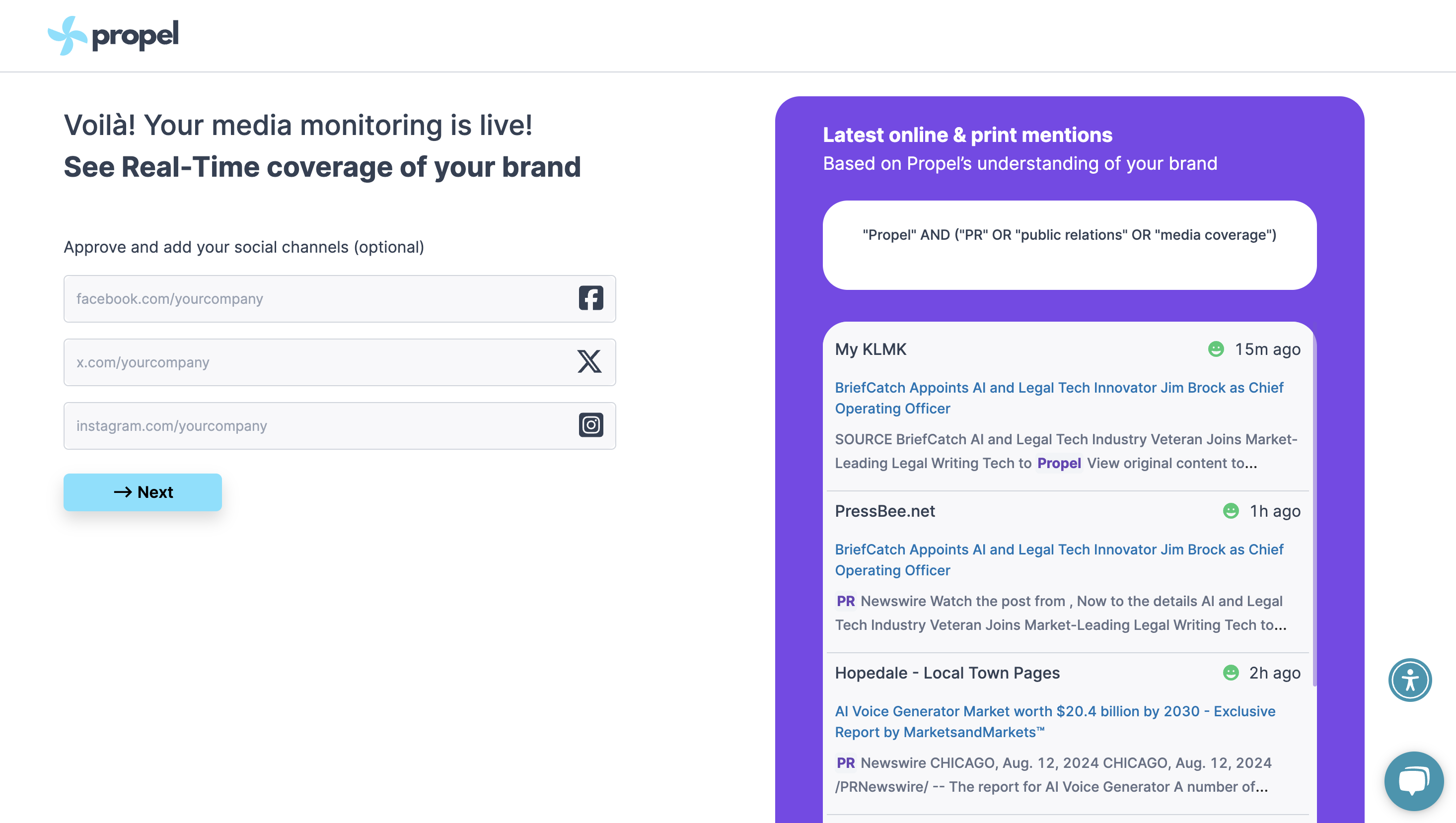Click "Latest online & print mentions" heading
Screen dimensions: 1456x823
point(967,135)
